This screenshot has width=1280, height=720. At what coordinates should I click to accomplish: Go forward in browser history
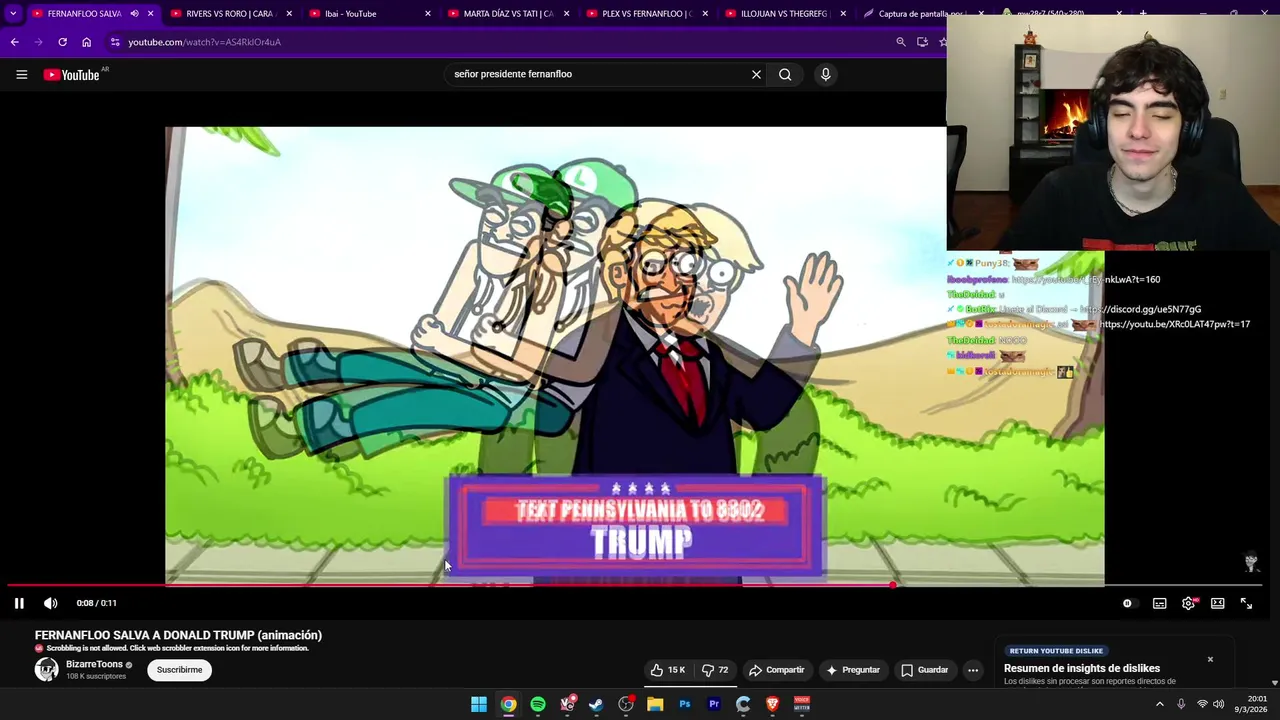click(x=38, y=42)
